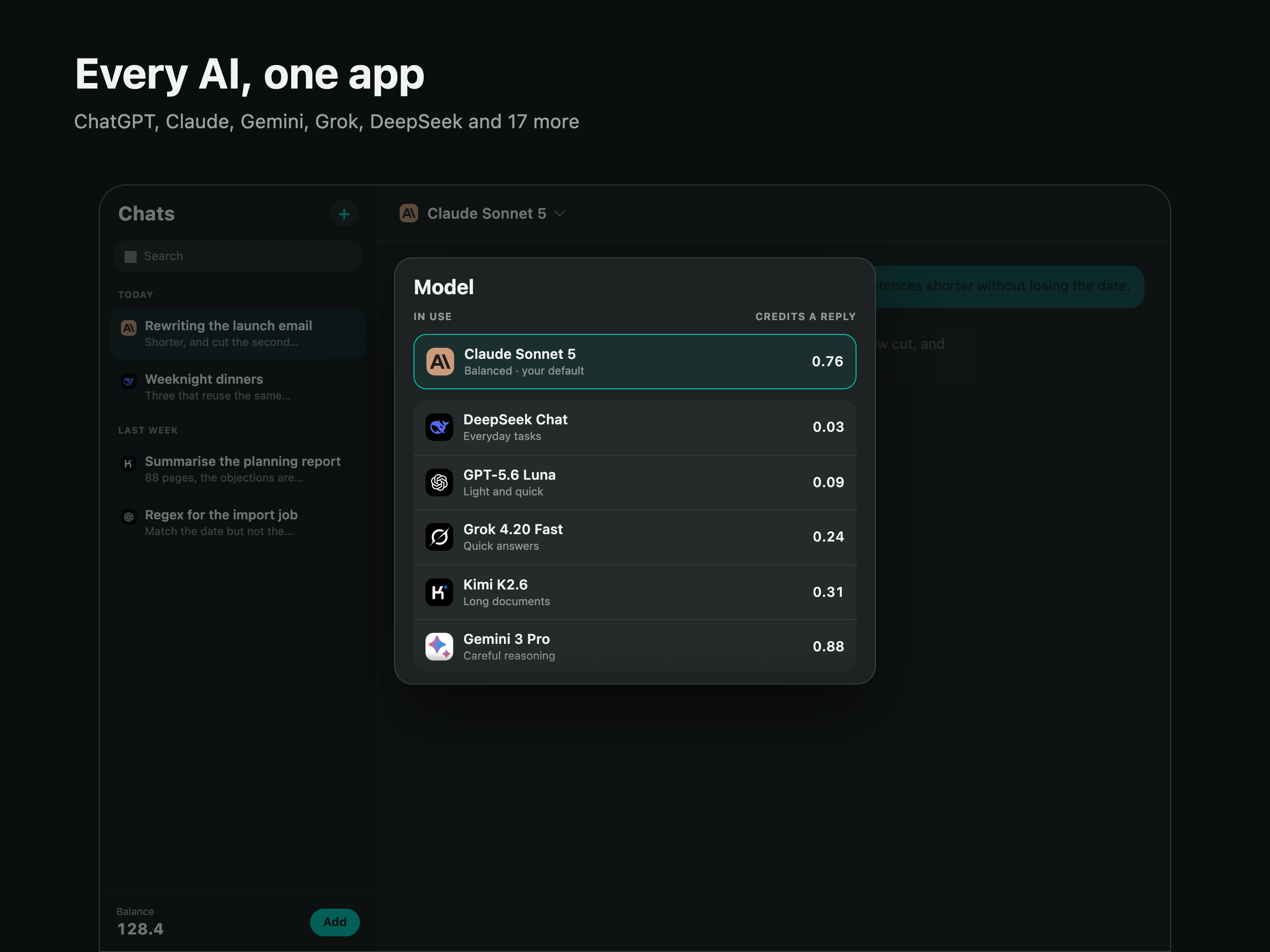Click the 'Careful reasoning' description
Image resolution: width=1270 pixels, height=952 pixels.
(x=509, y=655)
